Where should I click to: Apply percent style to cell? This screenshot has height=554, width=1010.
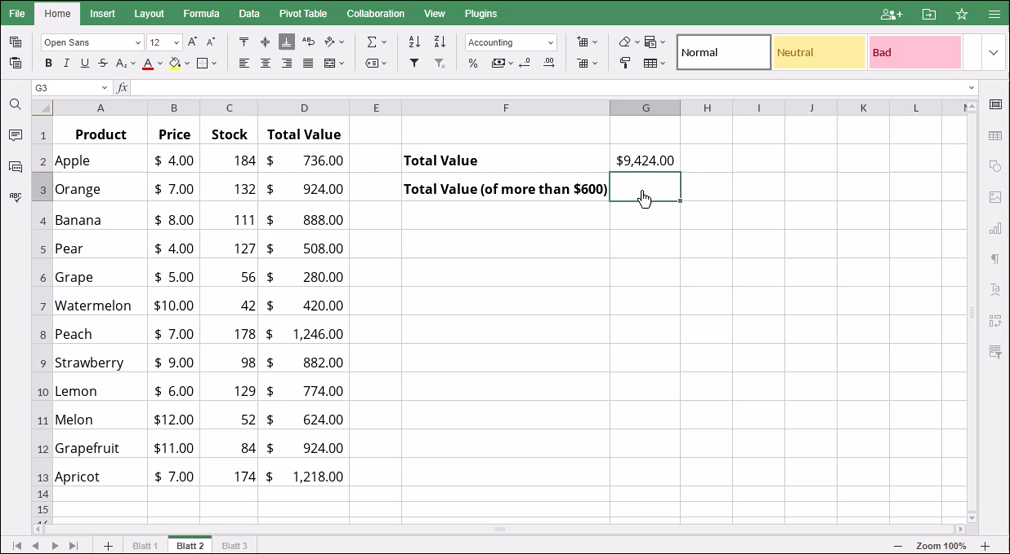point(473,64)
